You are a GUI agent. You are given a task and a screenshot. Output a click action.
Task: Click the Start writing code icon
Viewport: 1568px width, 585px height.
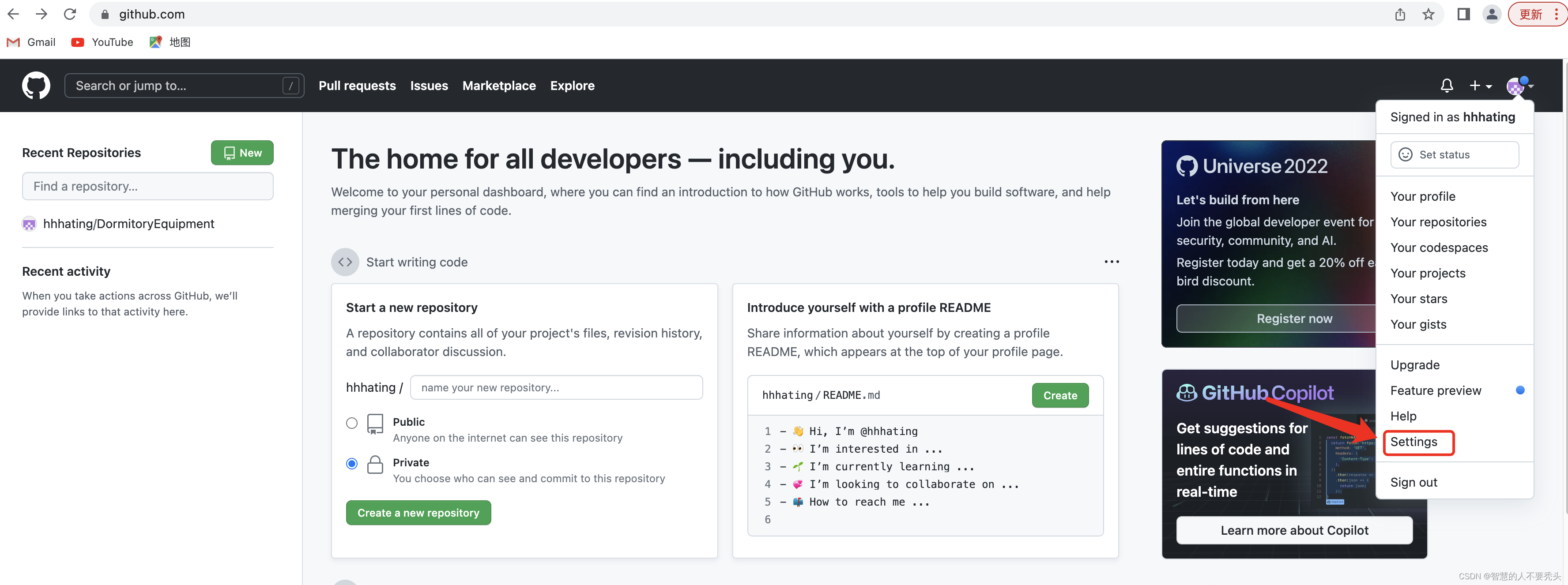click(x=344, y=262)
